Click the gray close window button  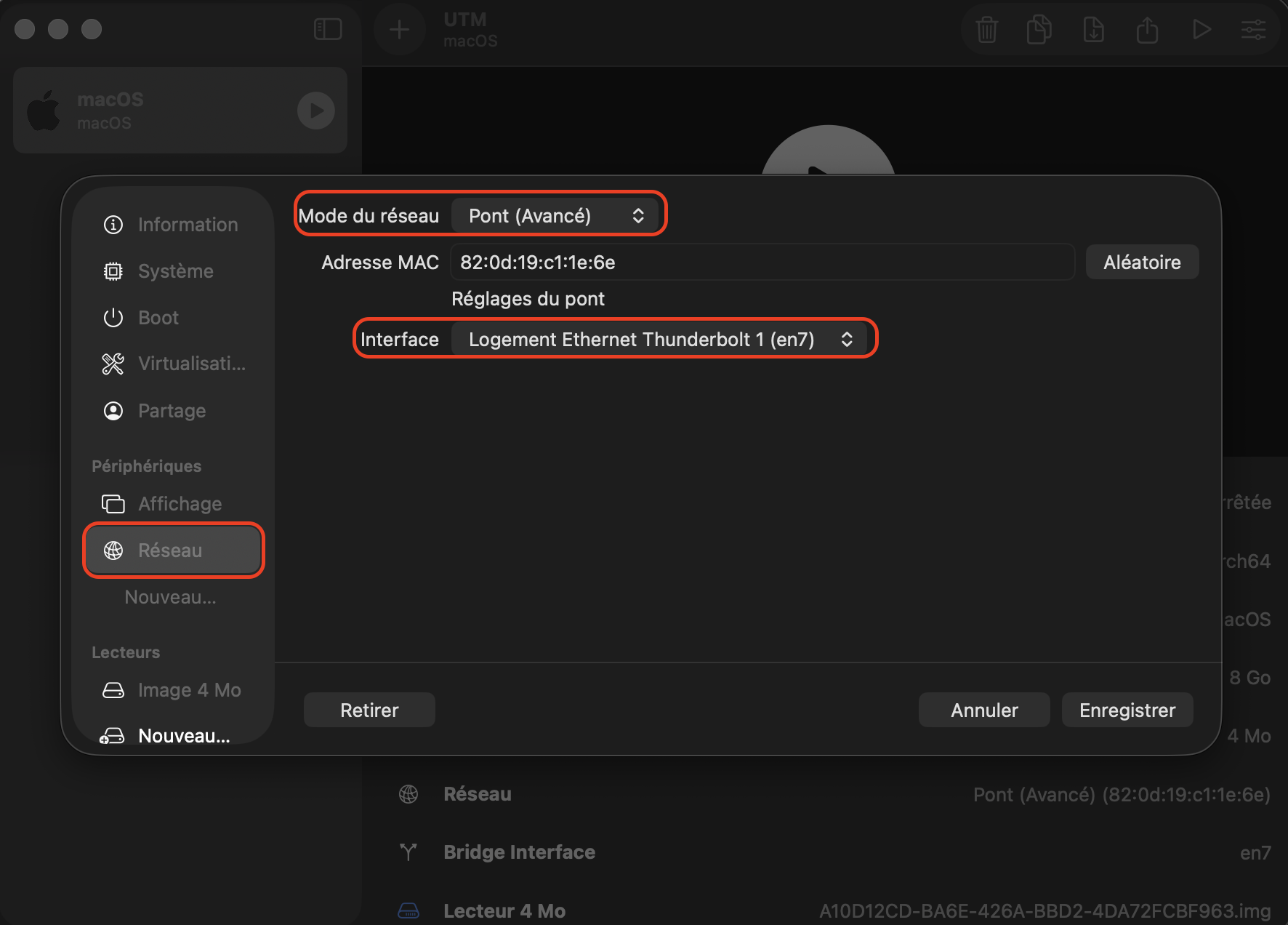point(25,29)
